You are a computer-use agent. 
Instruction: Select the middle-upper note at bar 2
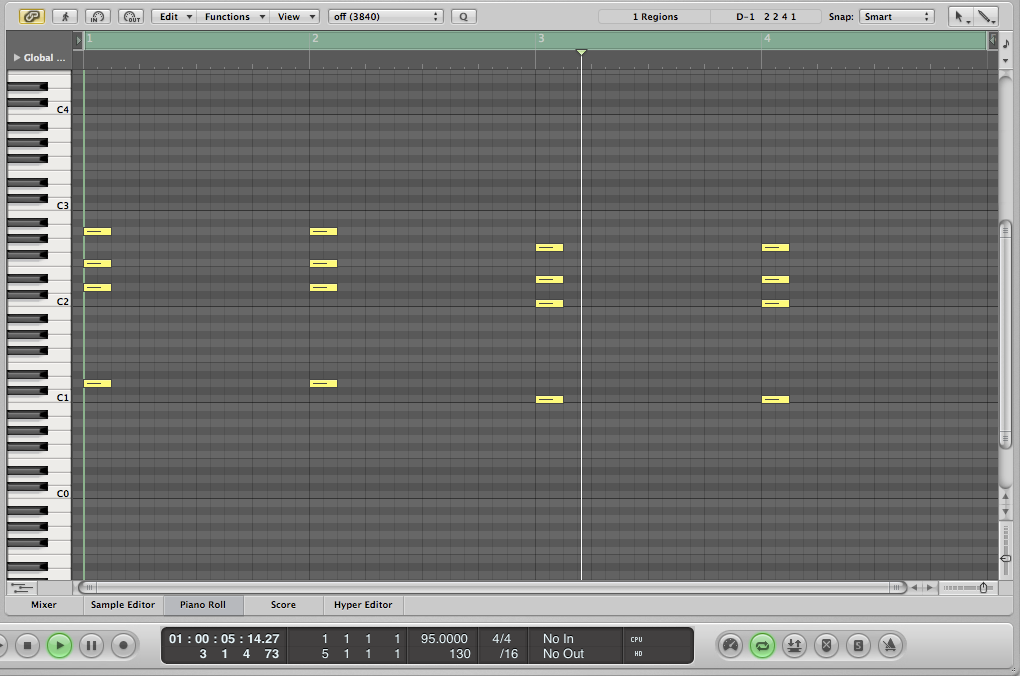(x=323, y=264)
